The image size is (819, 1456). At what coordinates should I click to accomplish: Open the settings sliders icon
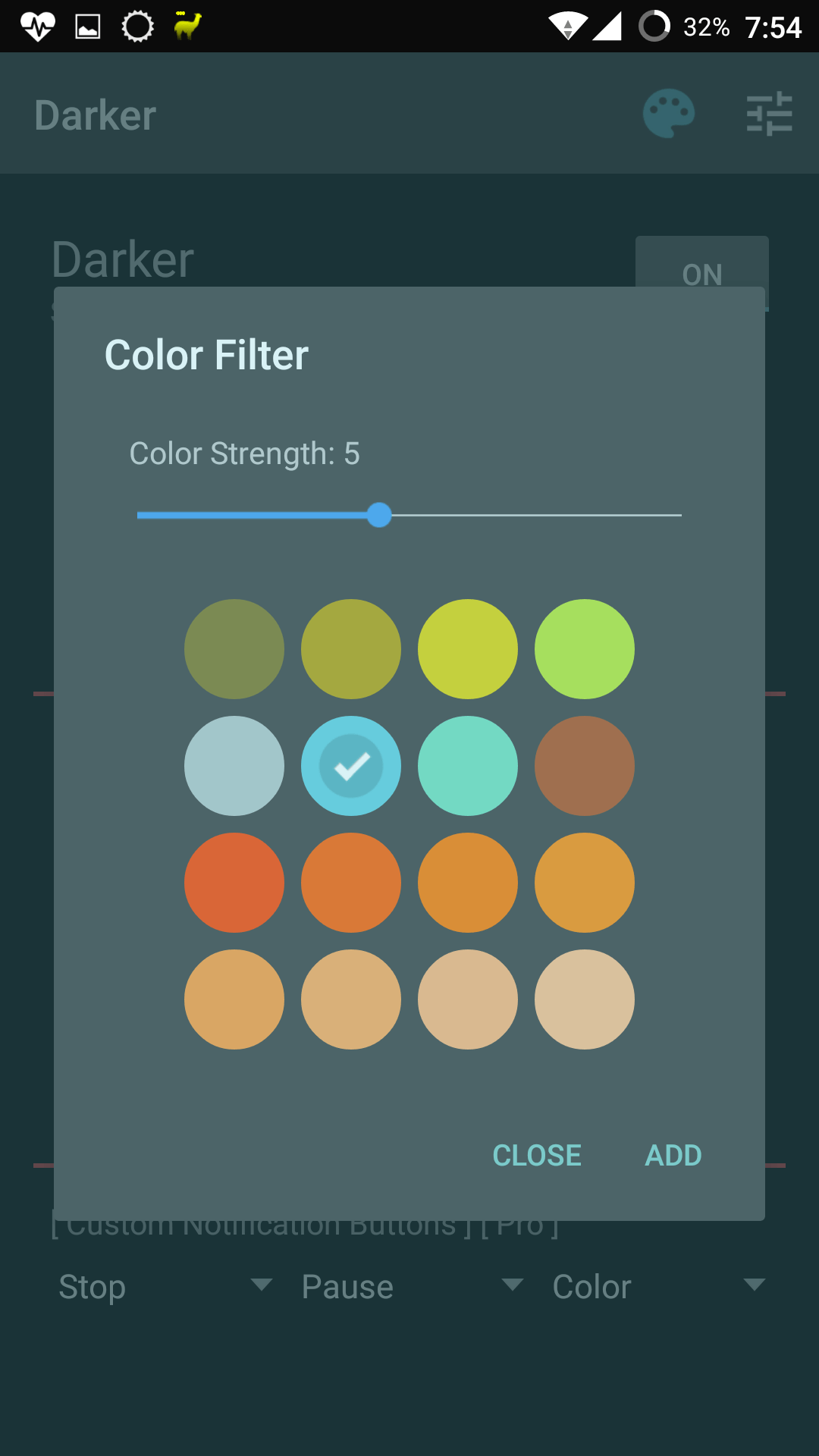click(769, 115)
